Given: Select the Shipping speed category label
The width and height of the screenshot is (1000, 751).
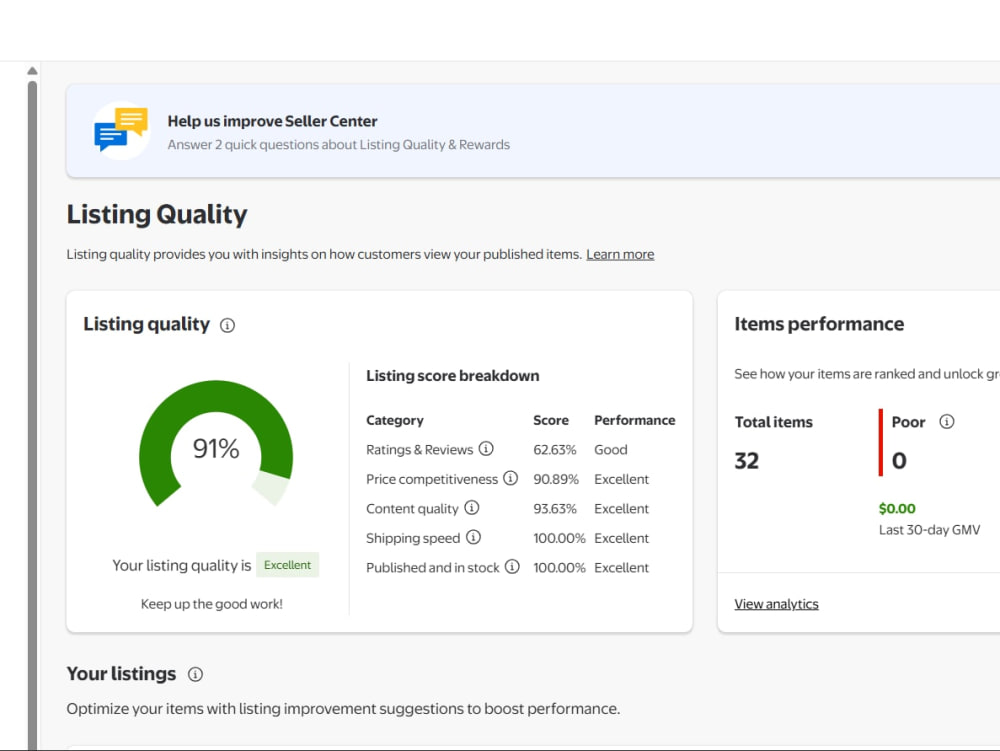Looking at the screenshot, I should click(x=413, y=538).
